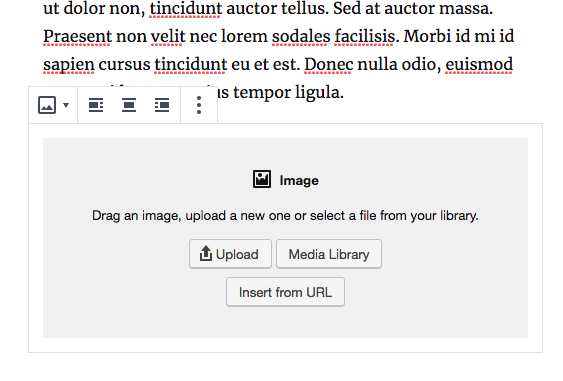The height and width of the screenshot is (381, 563).
Task: Click the word 'euismod' in paragraph
Action: coord(479,65)
